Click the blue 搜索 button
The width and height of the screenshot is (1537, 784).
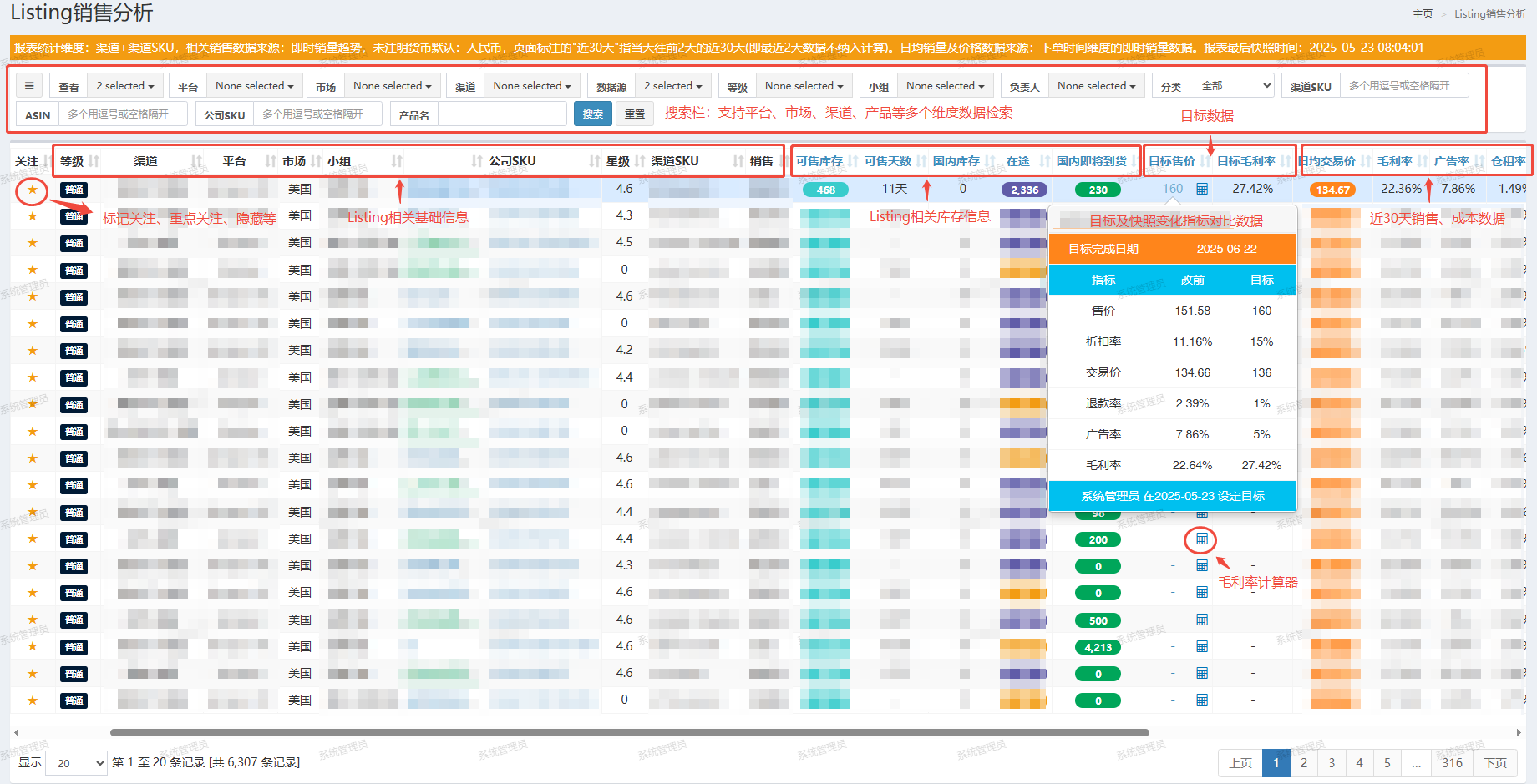(592, 114)
